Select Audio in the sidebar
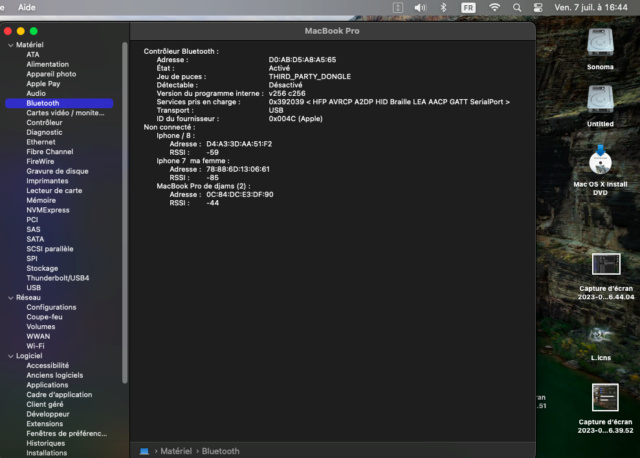Viewport: 640px width, 458px height. coord(36,93)
